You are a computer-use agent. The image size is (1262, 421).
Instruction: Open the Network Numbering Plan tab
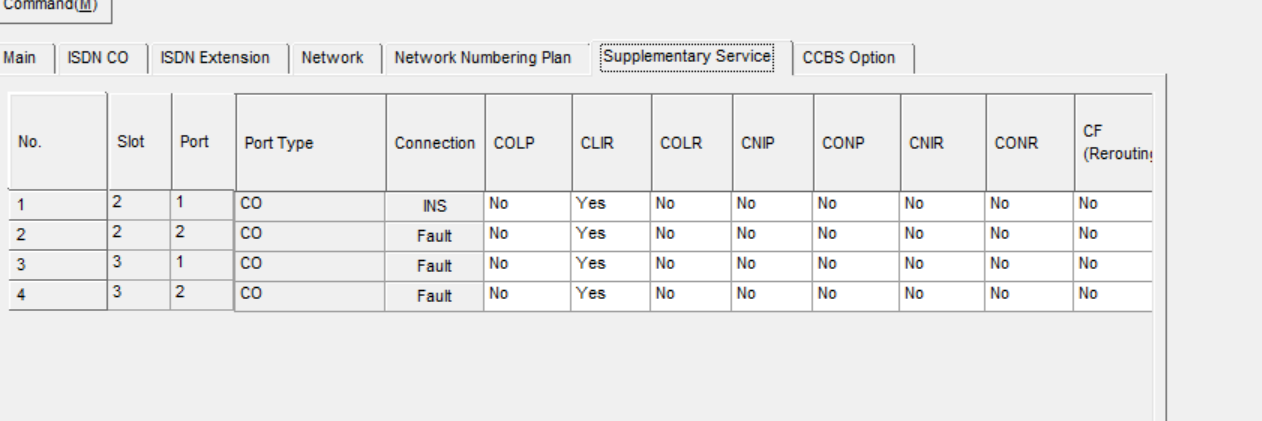483,58
